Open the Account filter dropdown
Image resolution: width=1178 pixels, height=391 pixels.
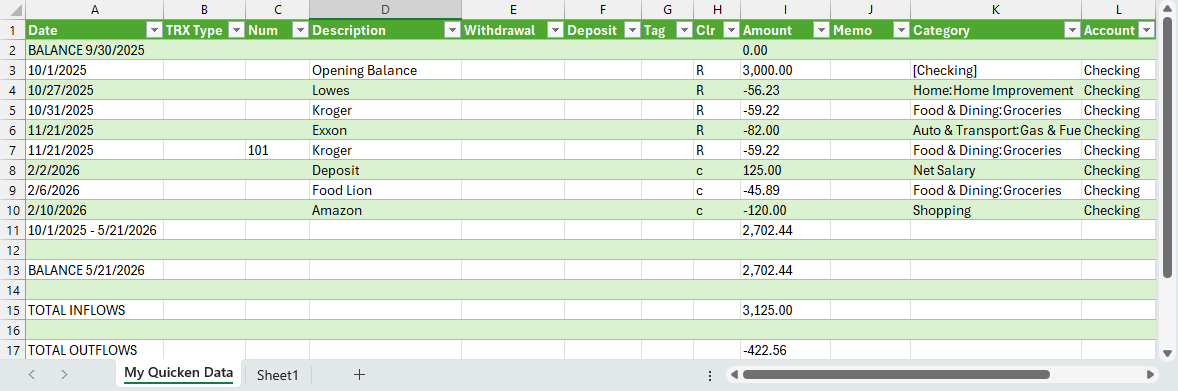click(1146, 31)
